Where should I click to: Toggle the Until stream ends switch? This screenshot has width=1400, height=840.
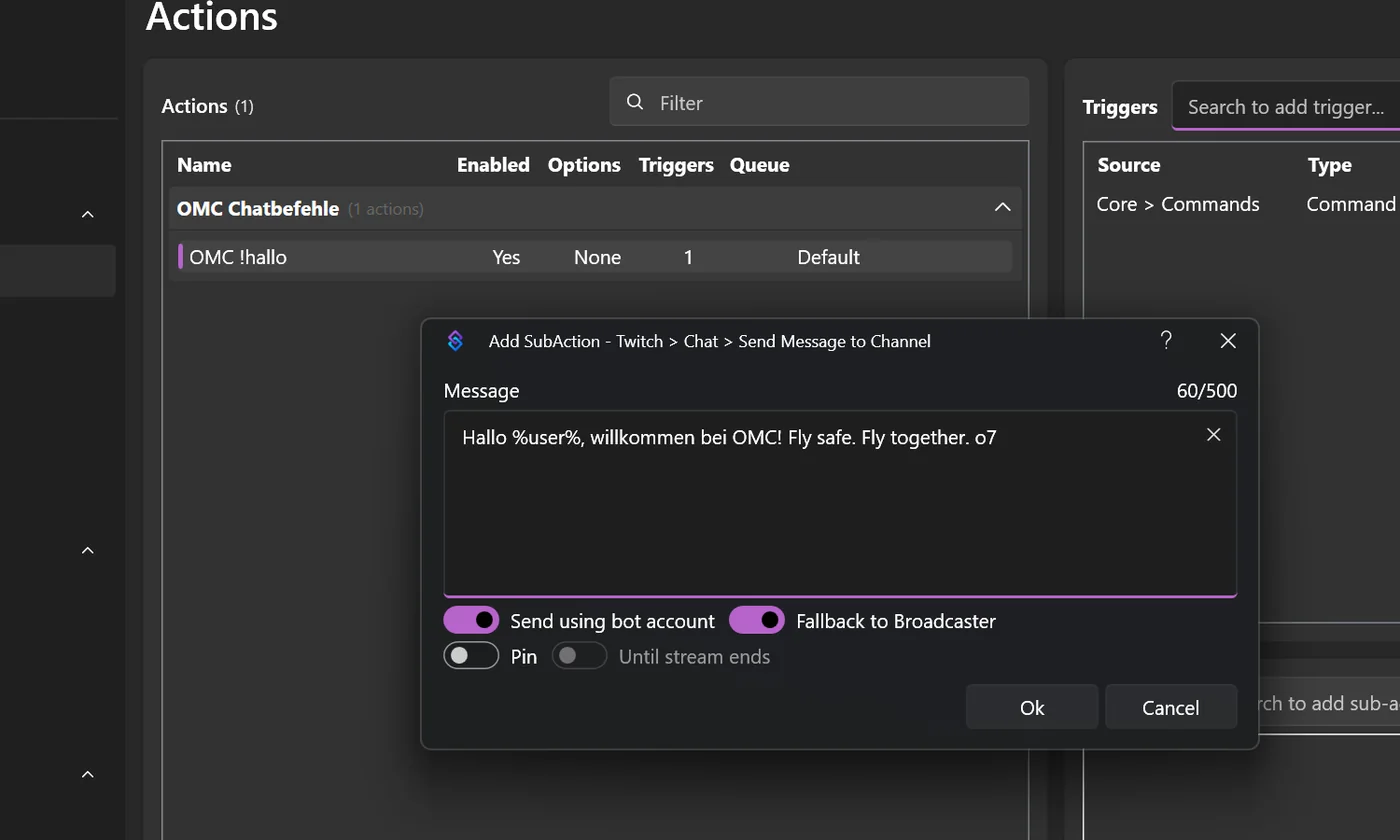tap(580, 656)
